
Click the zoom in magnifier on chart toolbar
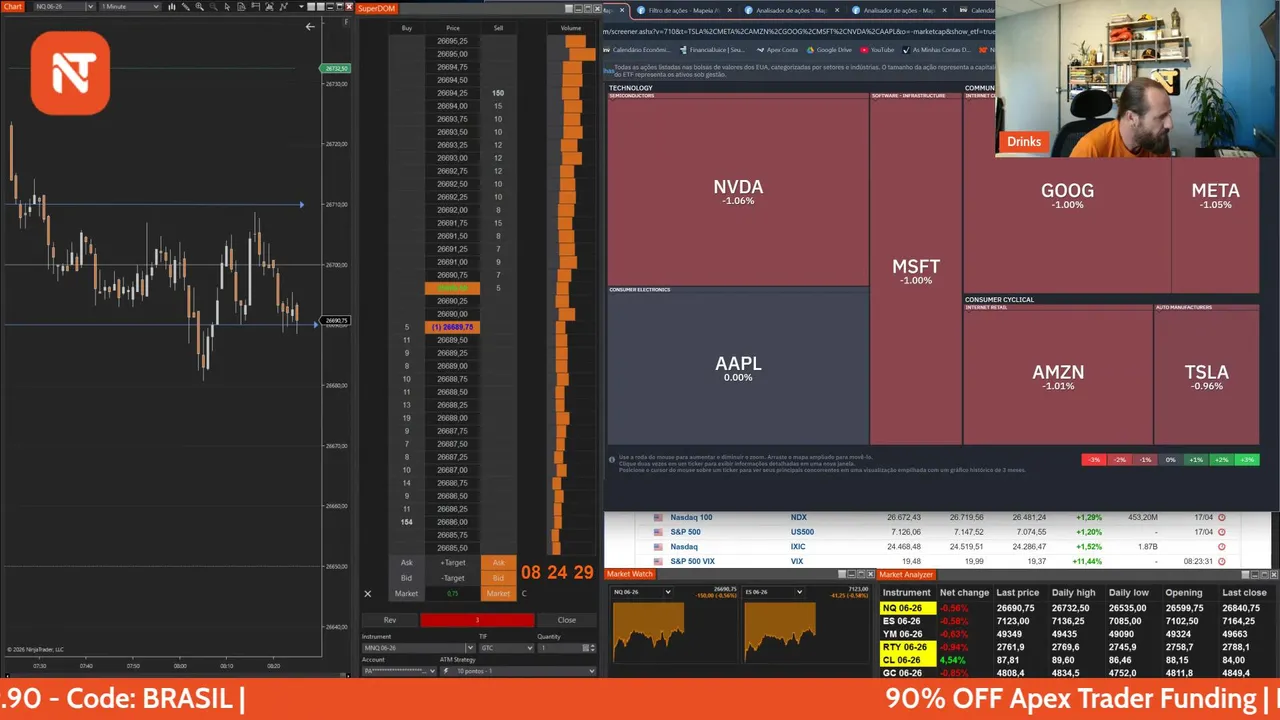point(200,7)
